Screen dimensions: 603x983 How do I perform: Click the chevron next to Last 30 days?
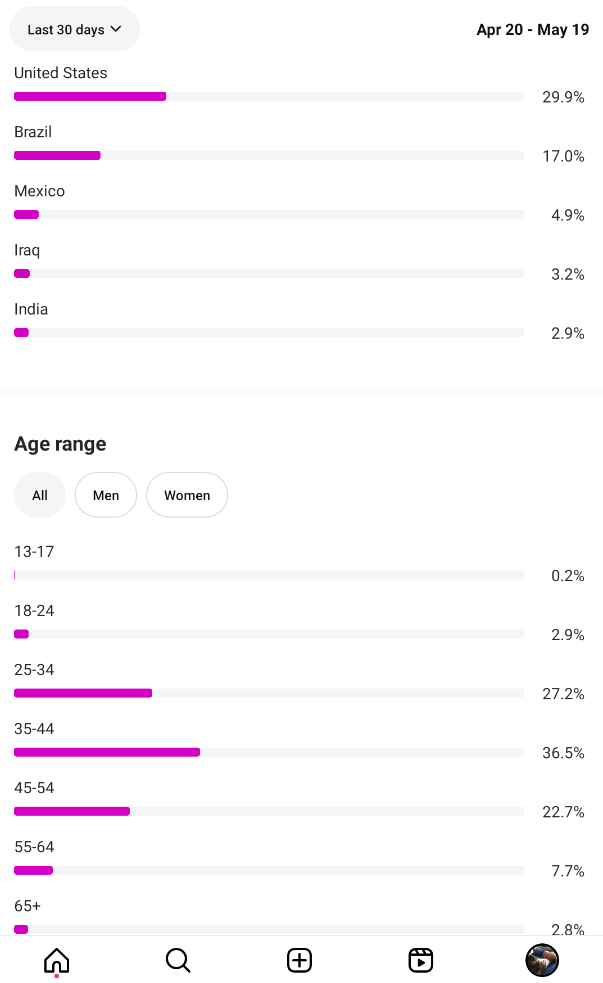[x=116, y=29]
